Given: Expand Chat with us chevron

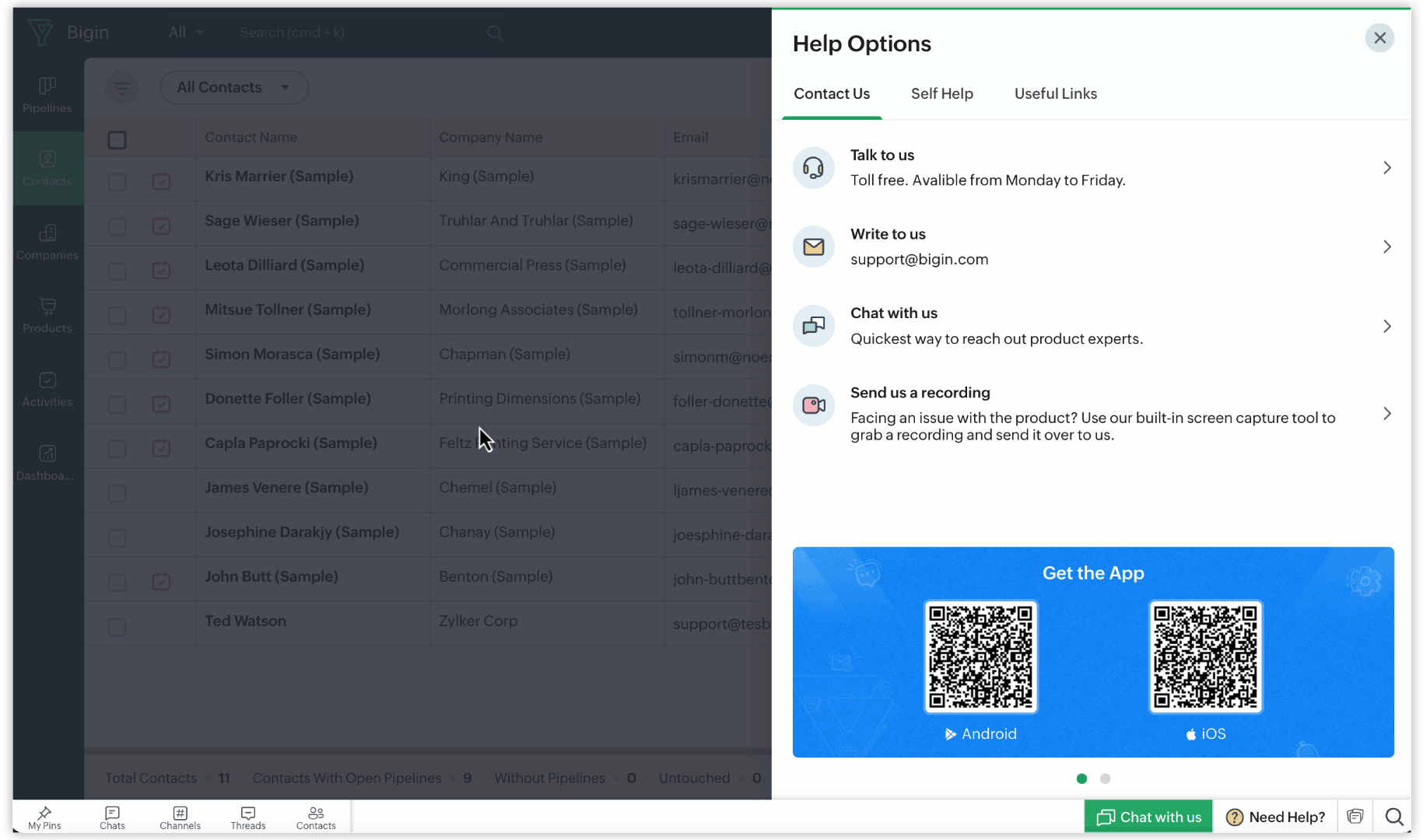Looking at the screenshot, I should tap(1386, 326).
